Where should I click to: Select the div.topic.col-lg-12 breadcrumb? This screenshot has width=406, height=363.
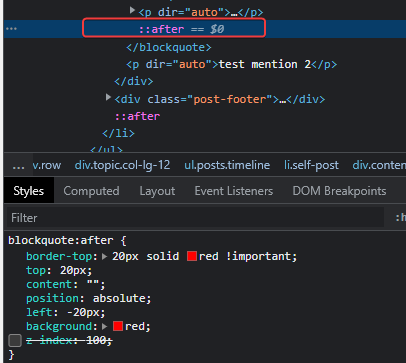[122, 165]
